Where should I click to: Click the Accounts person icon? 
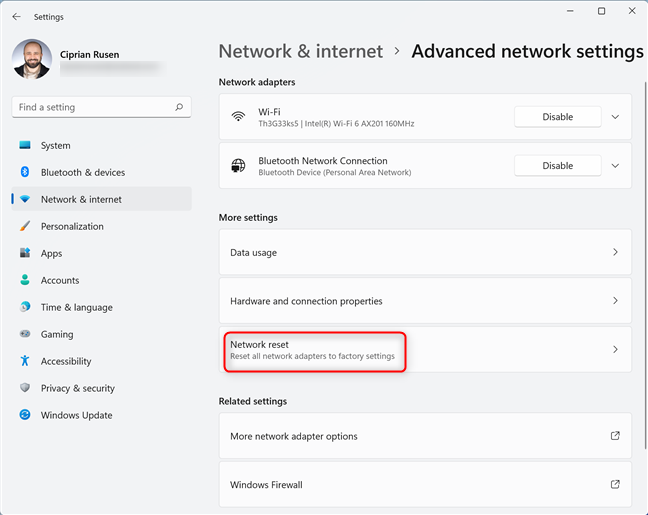pos(25,280)
